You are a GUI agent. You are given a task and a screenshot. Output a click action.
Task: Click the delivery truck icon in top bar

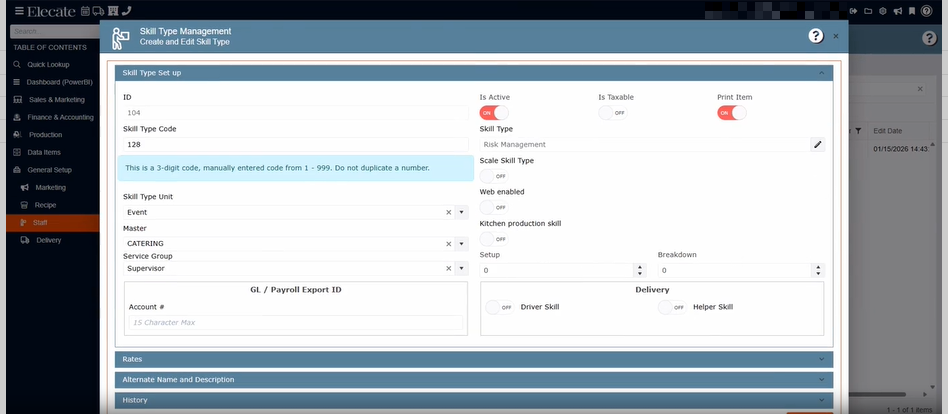pos(99,11)
